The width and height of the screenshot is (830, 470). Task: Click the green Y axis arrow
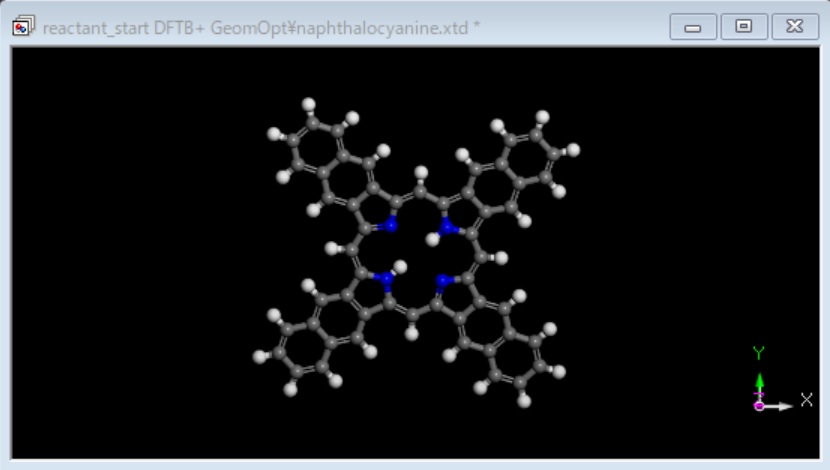759,383
